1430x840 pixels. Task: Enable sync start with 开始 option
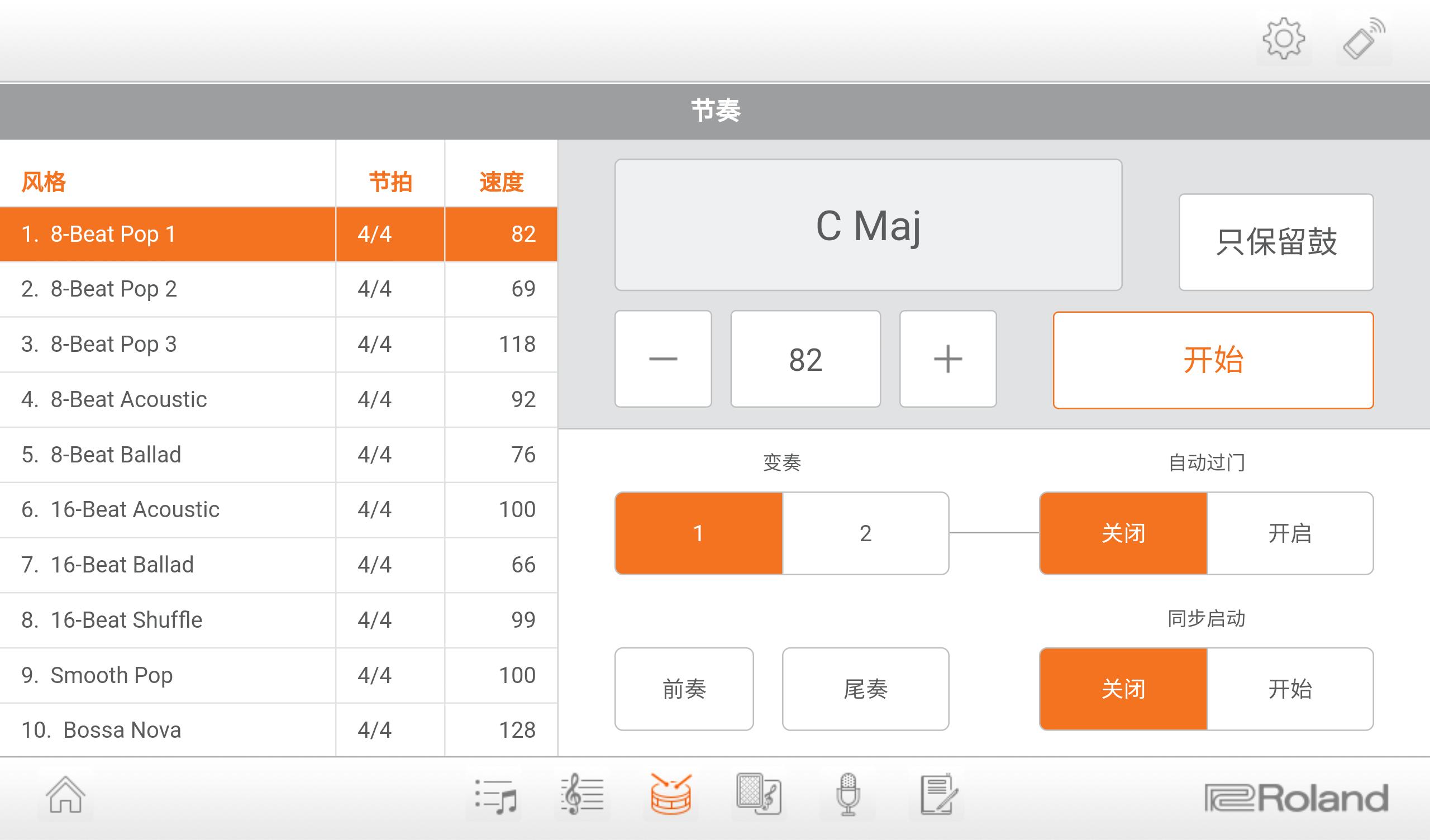click(1290, 689)
